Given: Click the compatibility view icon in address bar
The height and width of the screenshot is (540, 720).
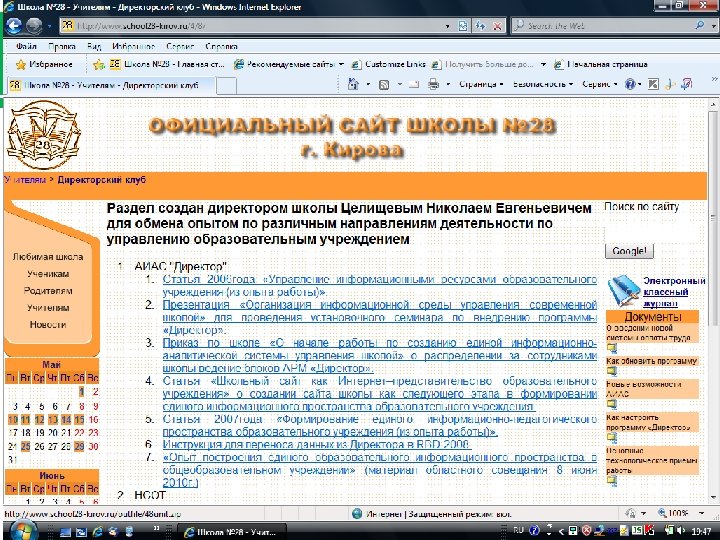Looking at the screenshot, I should (x=463, y=26).
